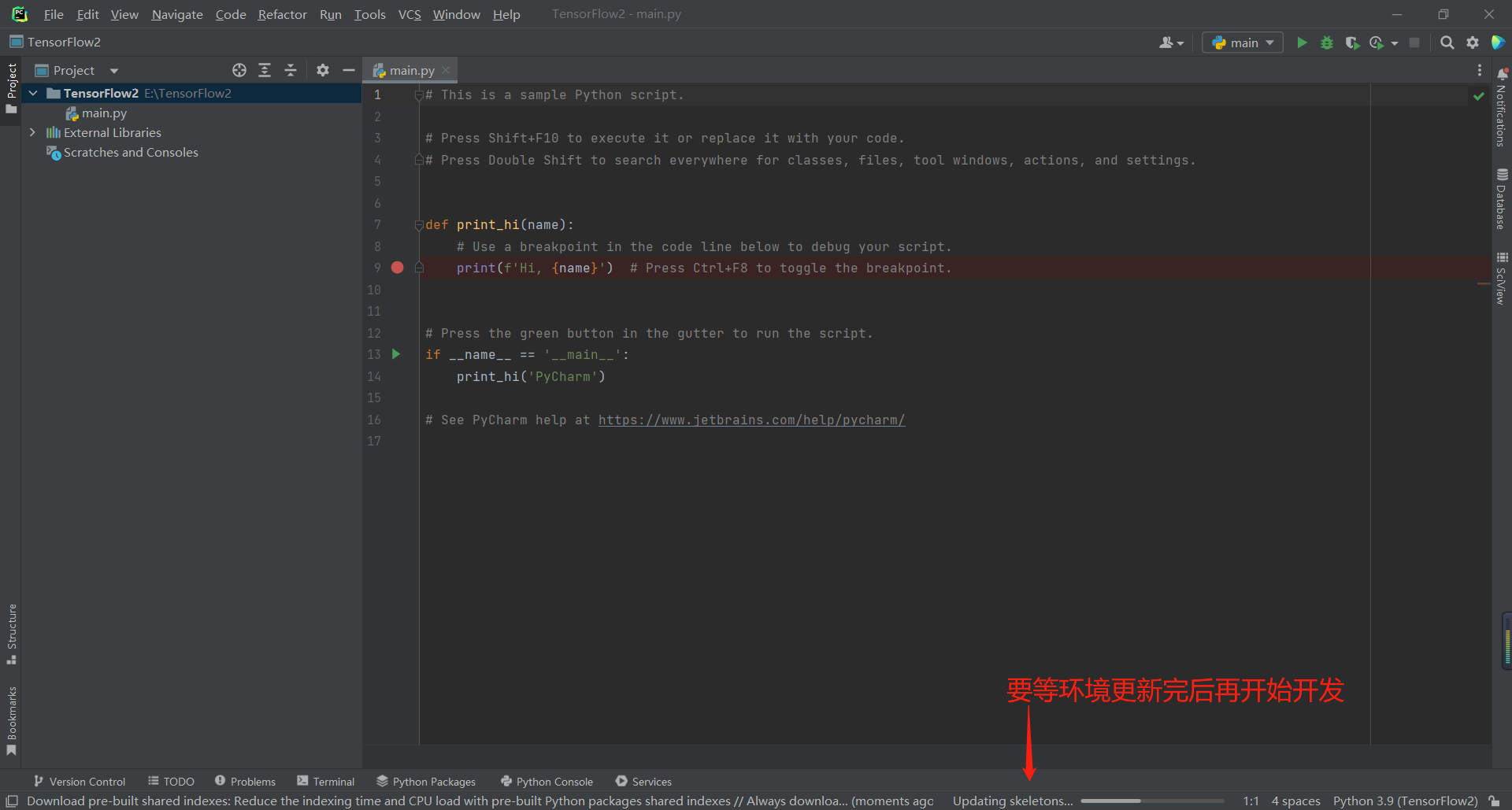Select opened file locate target icon

tap(239, 70)
